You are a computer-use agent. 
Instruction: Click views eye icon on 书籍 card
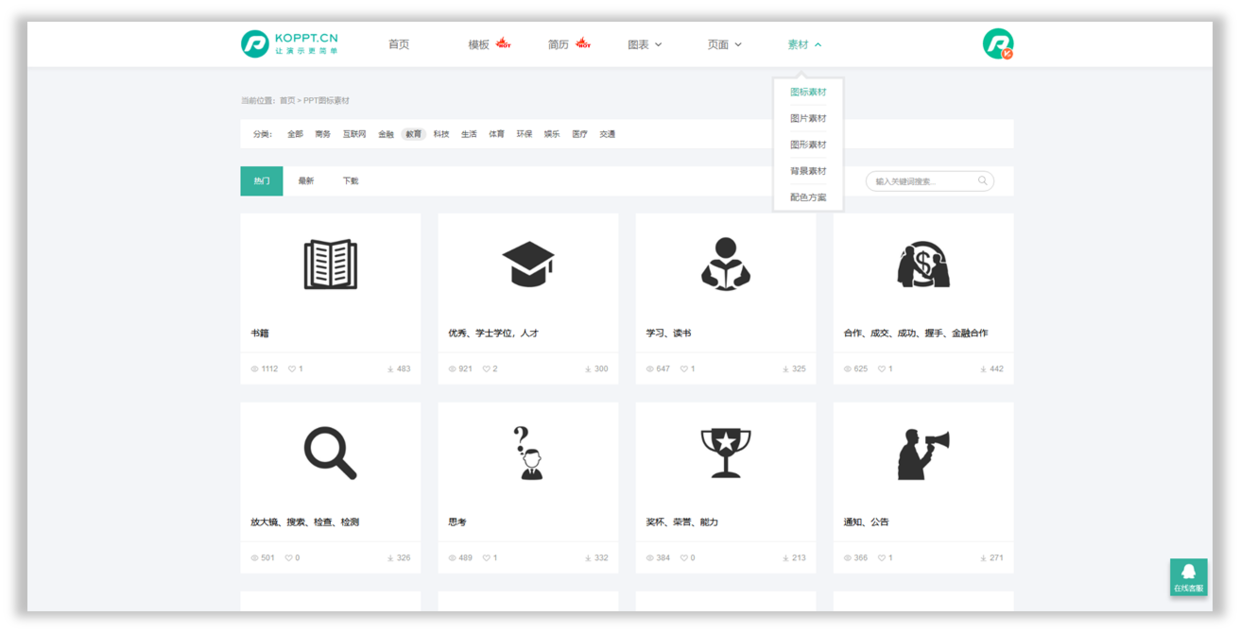click(255, 369)
